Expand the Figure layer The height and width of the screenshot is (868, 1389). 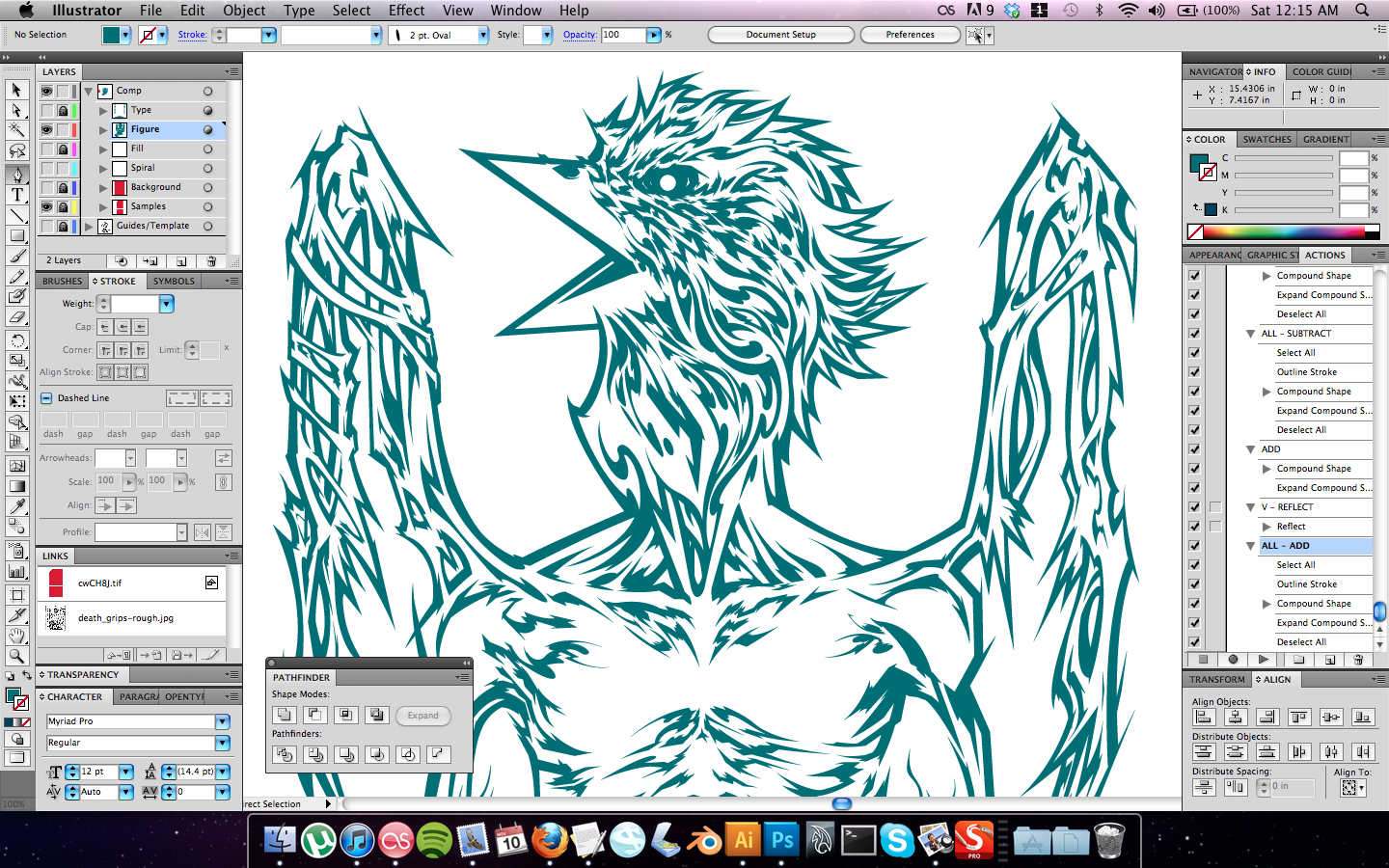(x=103, y=129)
